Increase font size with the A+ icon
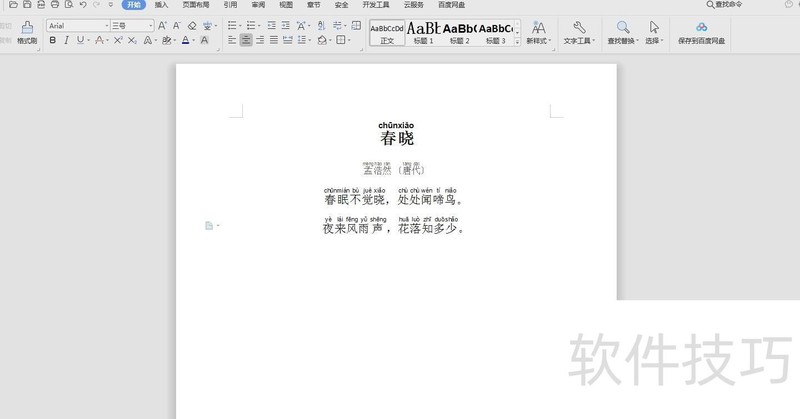The height and width of the screenshot is (419, 800). click(x=162, y=26)
